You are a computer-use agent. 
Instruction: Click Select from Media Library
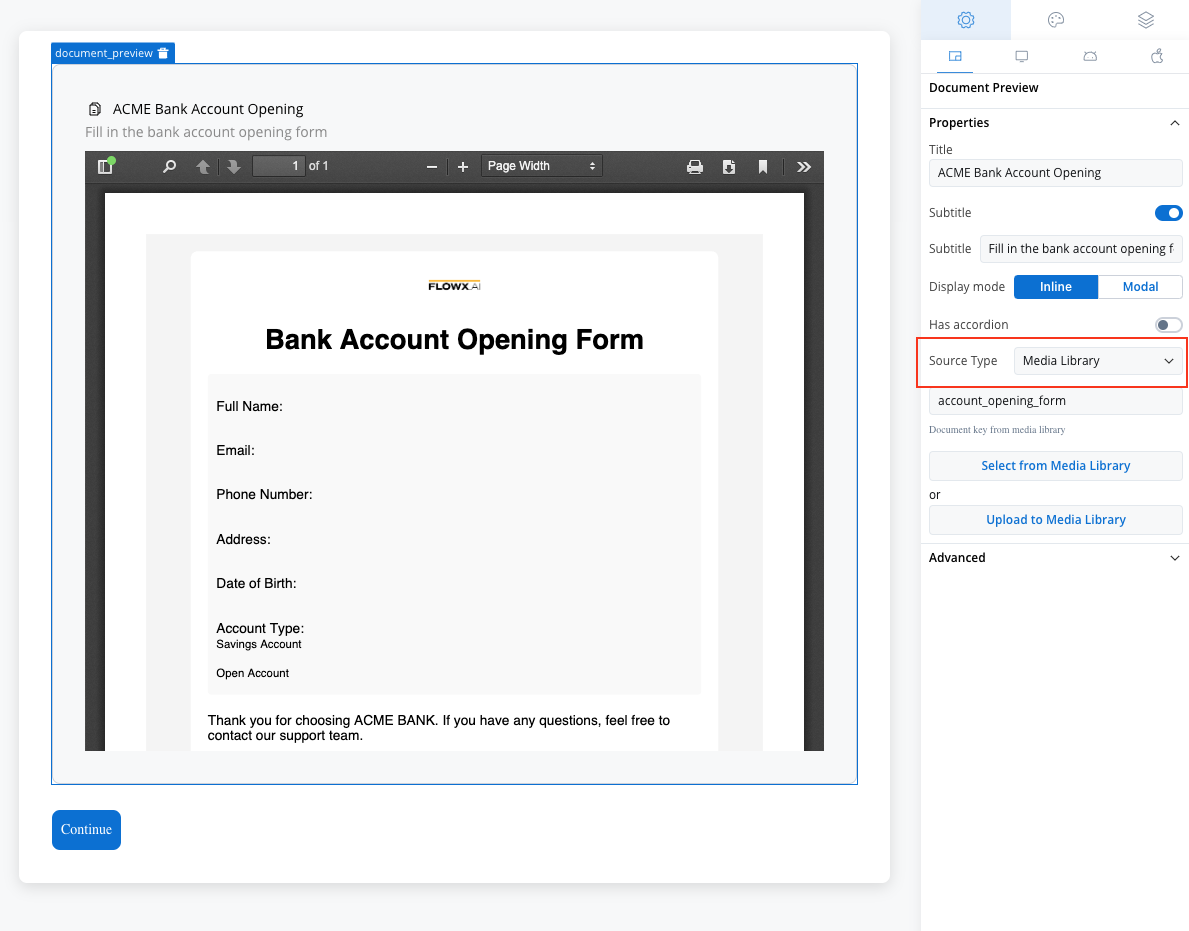(1055, 466)
